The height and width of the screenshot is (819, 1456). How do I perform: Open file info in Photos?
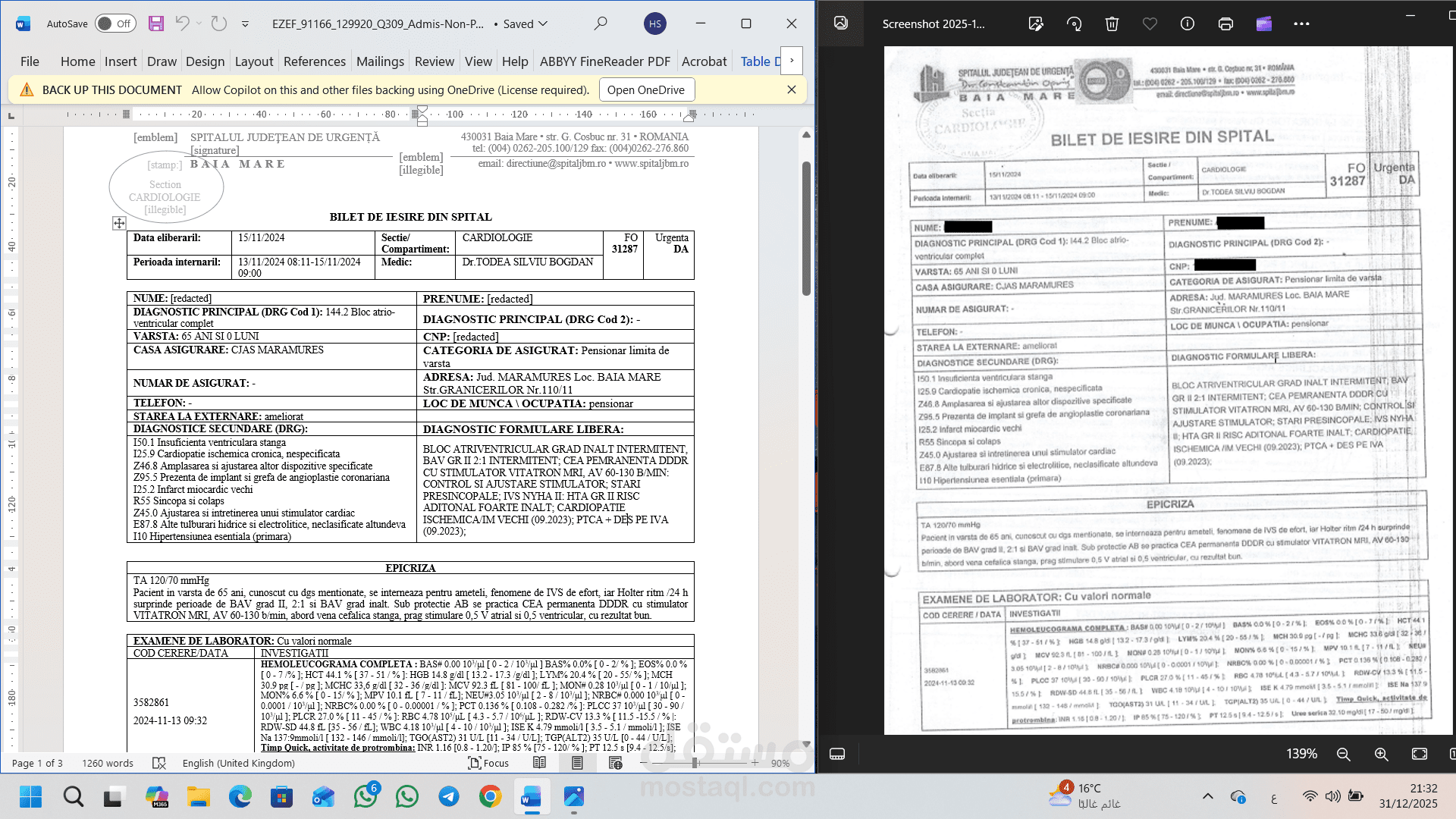pos(1188,24)
